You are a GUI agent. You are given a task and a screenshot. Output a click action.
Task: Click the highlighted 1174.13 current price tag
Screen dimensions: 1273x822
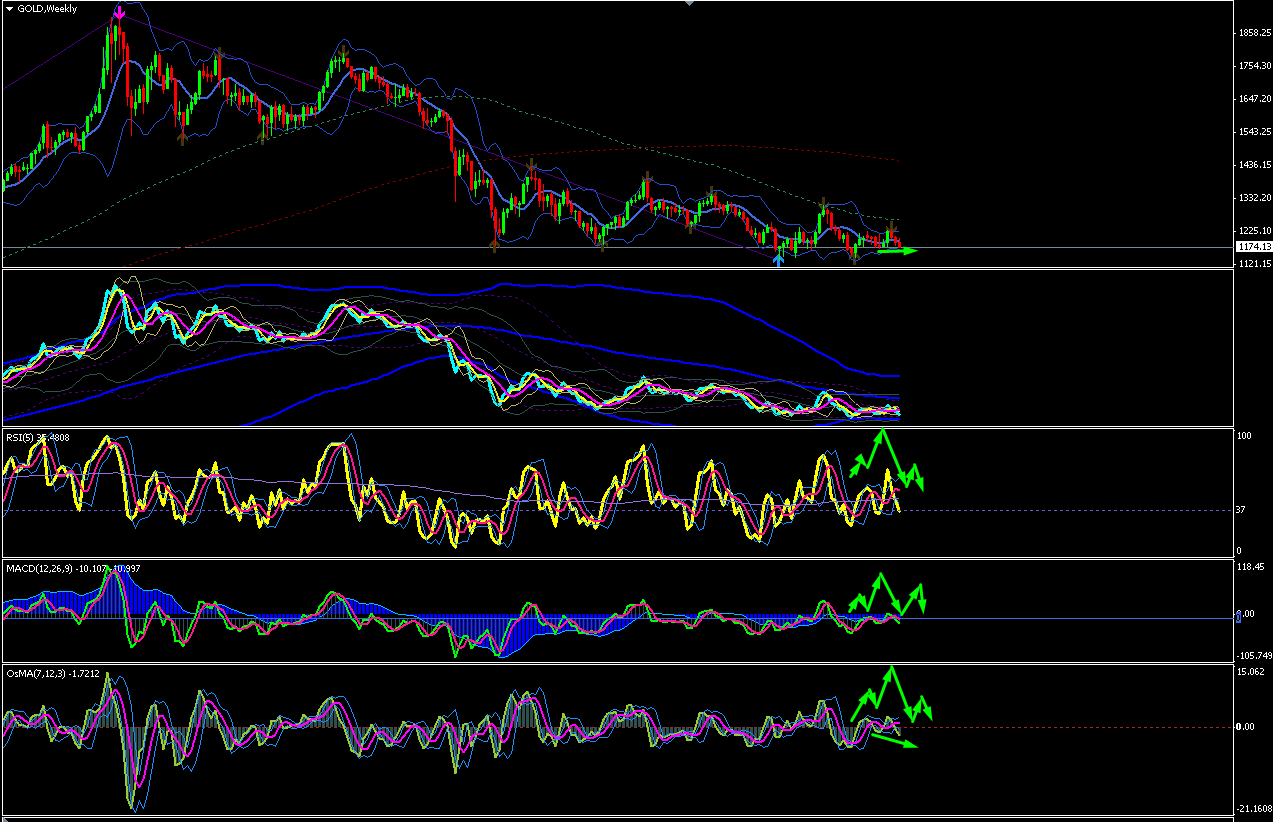(1253, 246)
